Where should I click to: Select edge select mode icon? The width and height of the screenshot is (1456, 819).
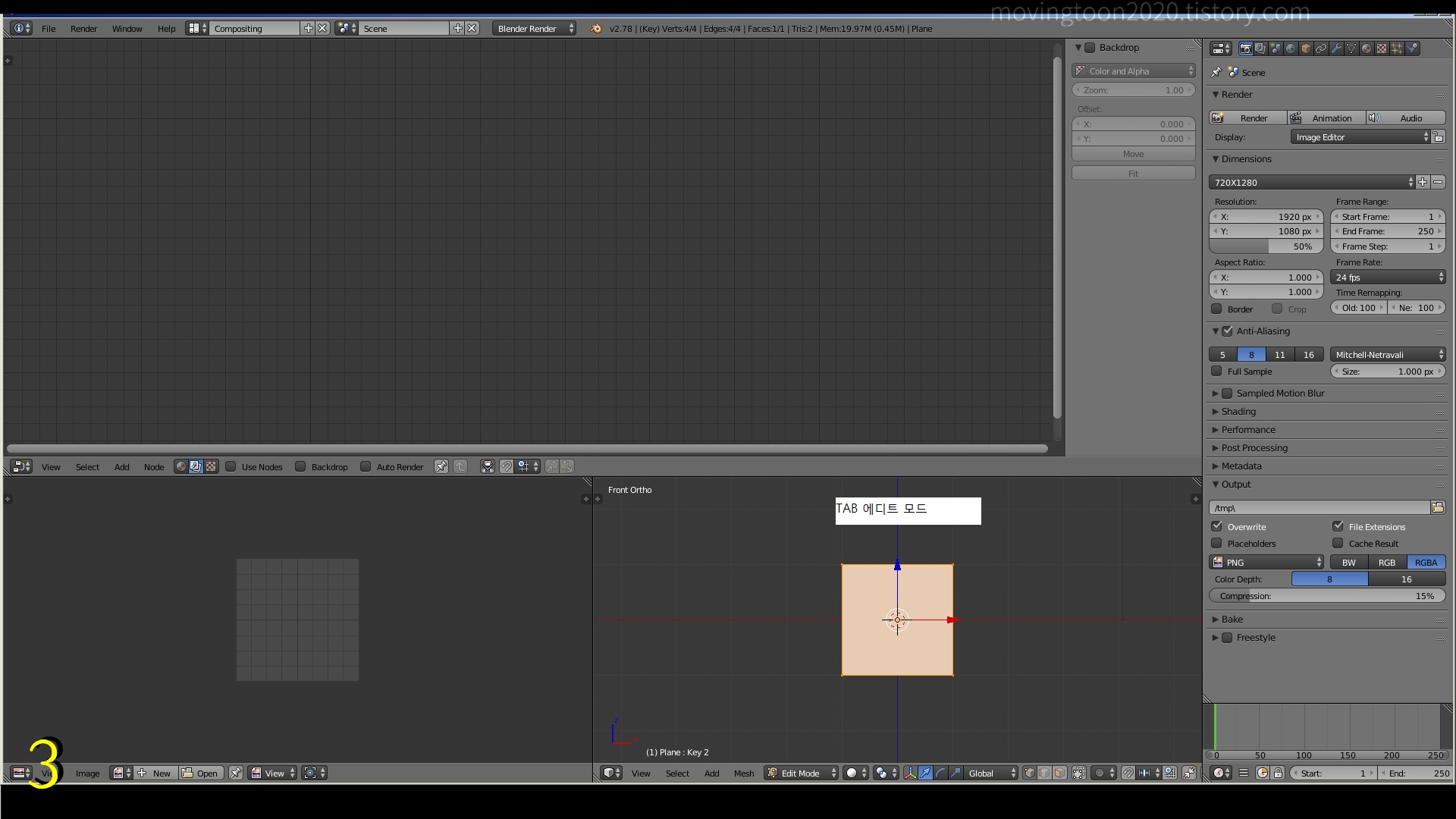pos(1044,773)
